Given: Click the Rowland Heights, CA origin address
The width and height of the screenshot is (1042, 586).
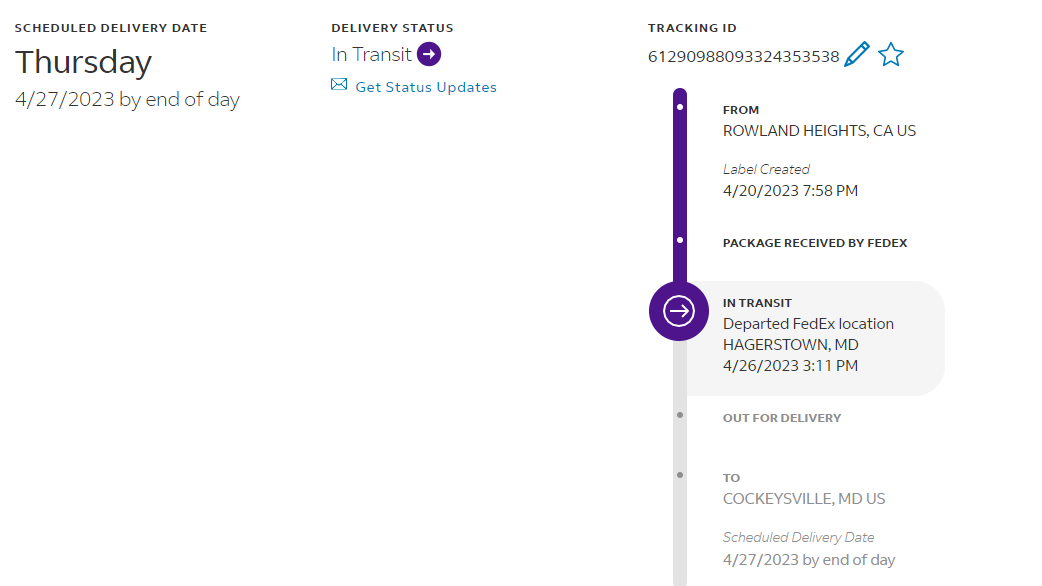Looking at the screenshot, I should pyautogui.click(x=819, y=131).
